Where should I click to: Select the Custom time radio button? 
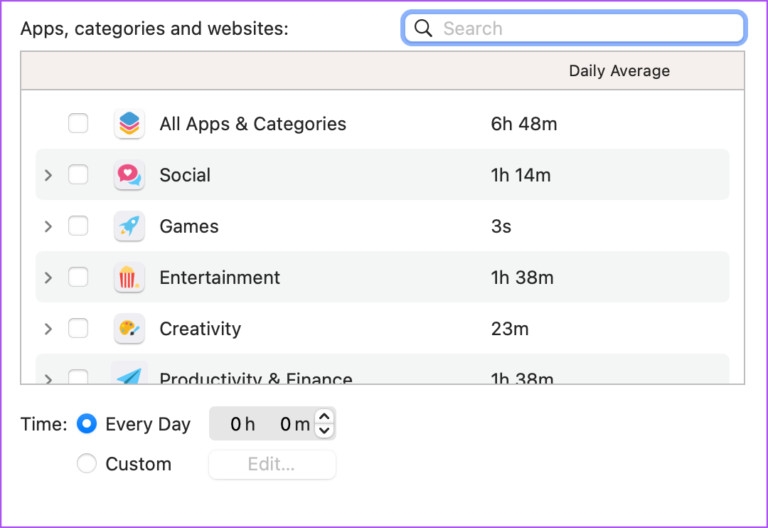tap(87, 463)
